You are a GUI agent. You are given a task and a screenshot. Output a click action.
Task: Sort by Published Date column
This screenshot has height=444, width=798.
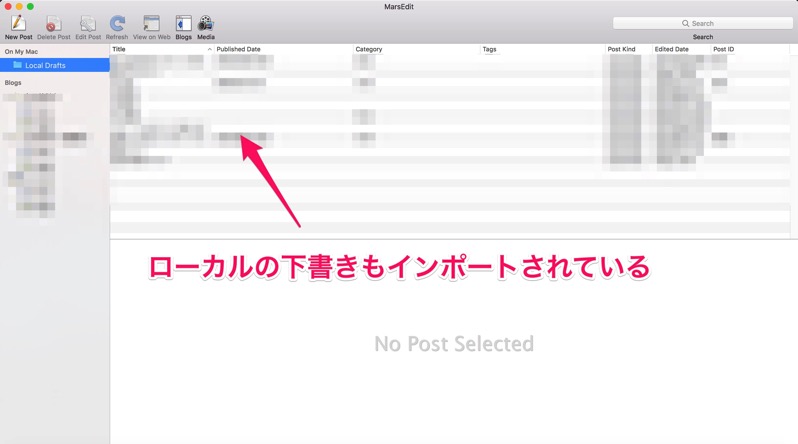283,49
